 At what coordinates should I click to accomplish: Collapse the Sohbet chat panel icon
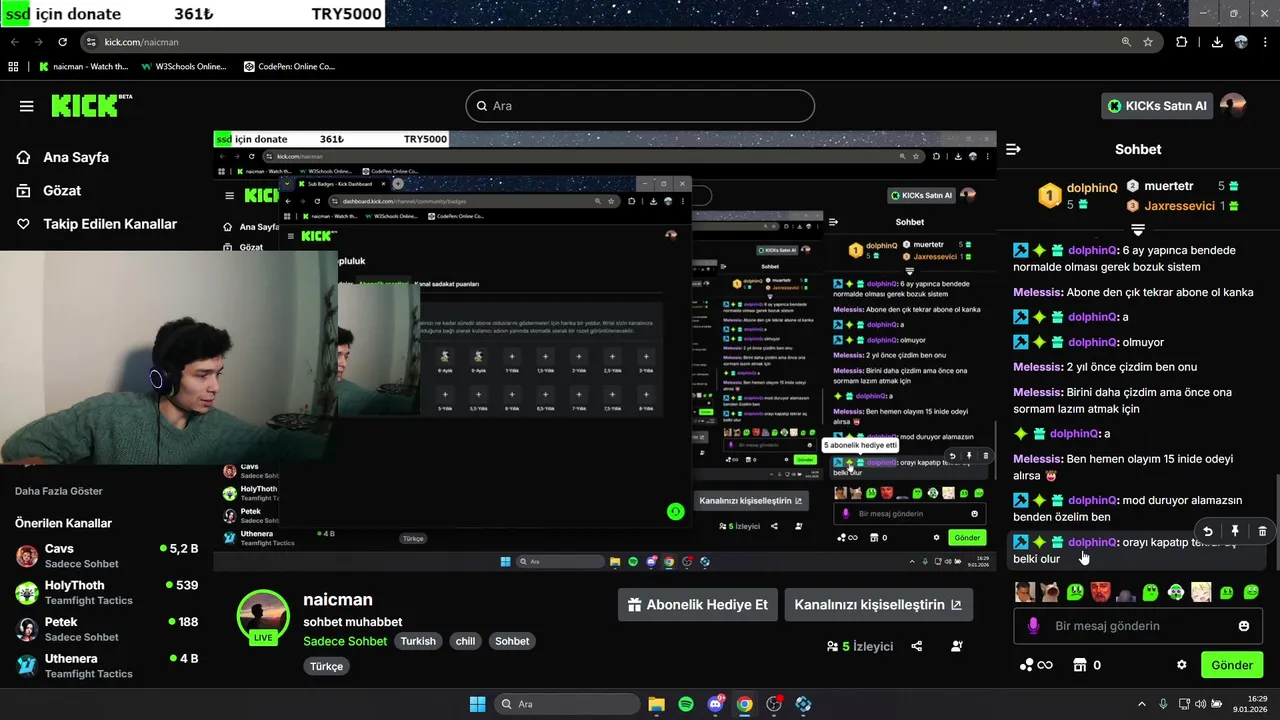(x=1013, y=149)
